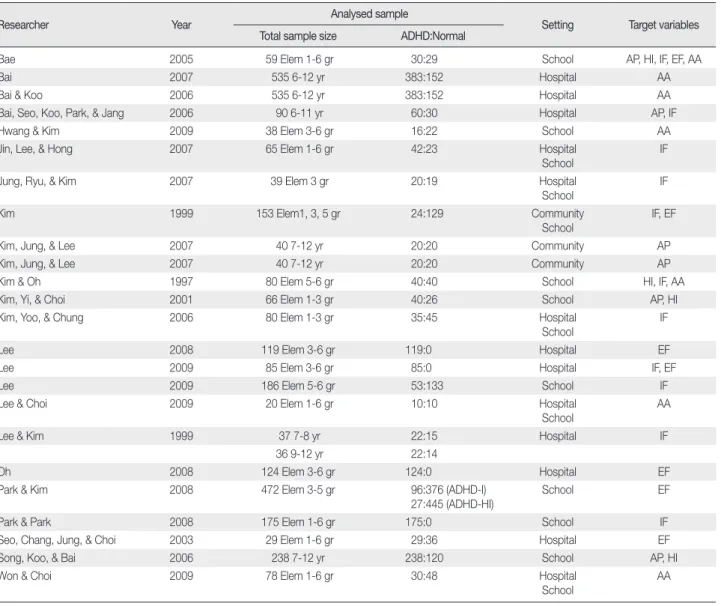Image resolution: width=721 pixels, height=606 pixels.
Task: Click the '39 Elem 3 gr' cell
Action: point(299,181)
